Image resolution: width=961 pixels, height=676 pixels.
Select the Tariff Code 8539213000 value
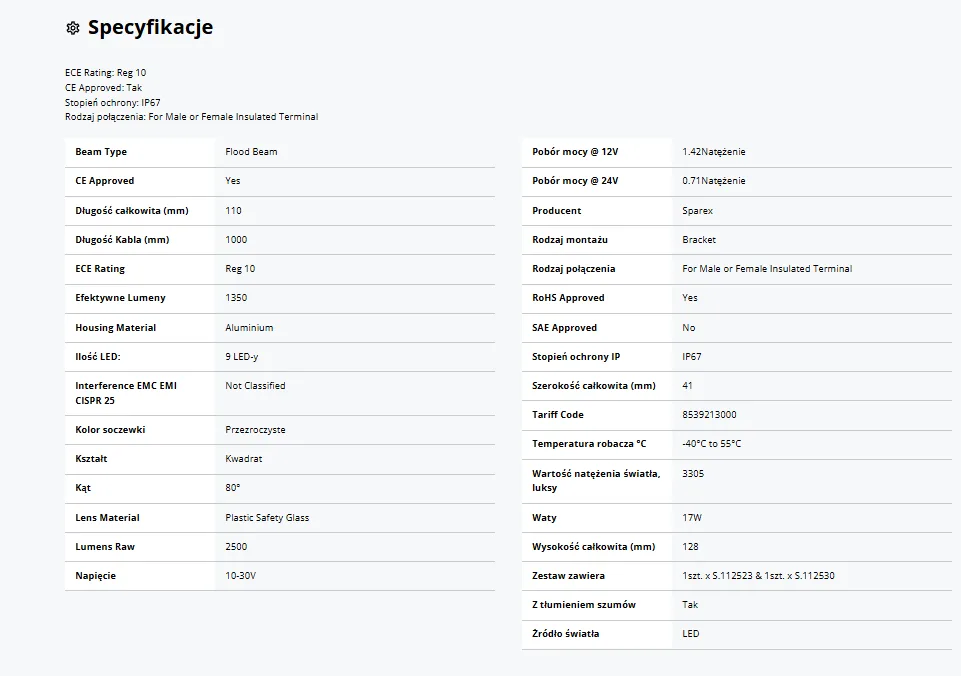pyautogui.click(x=709, y=415)
